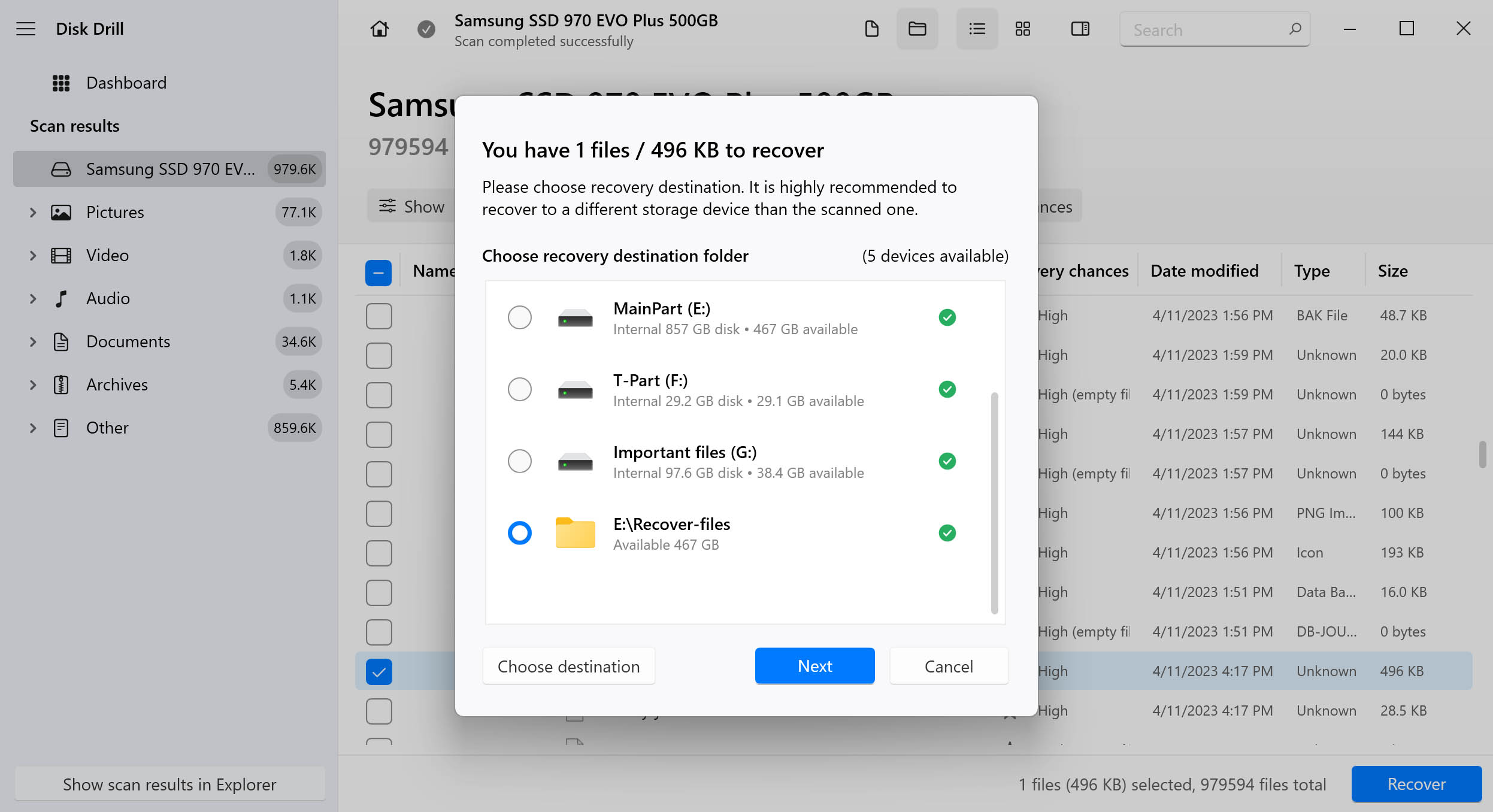The width and height of the screenshot is (1493, 812).
Task: Select Important files (G:) radio button
Action: tap(519, 461)
